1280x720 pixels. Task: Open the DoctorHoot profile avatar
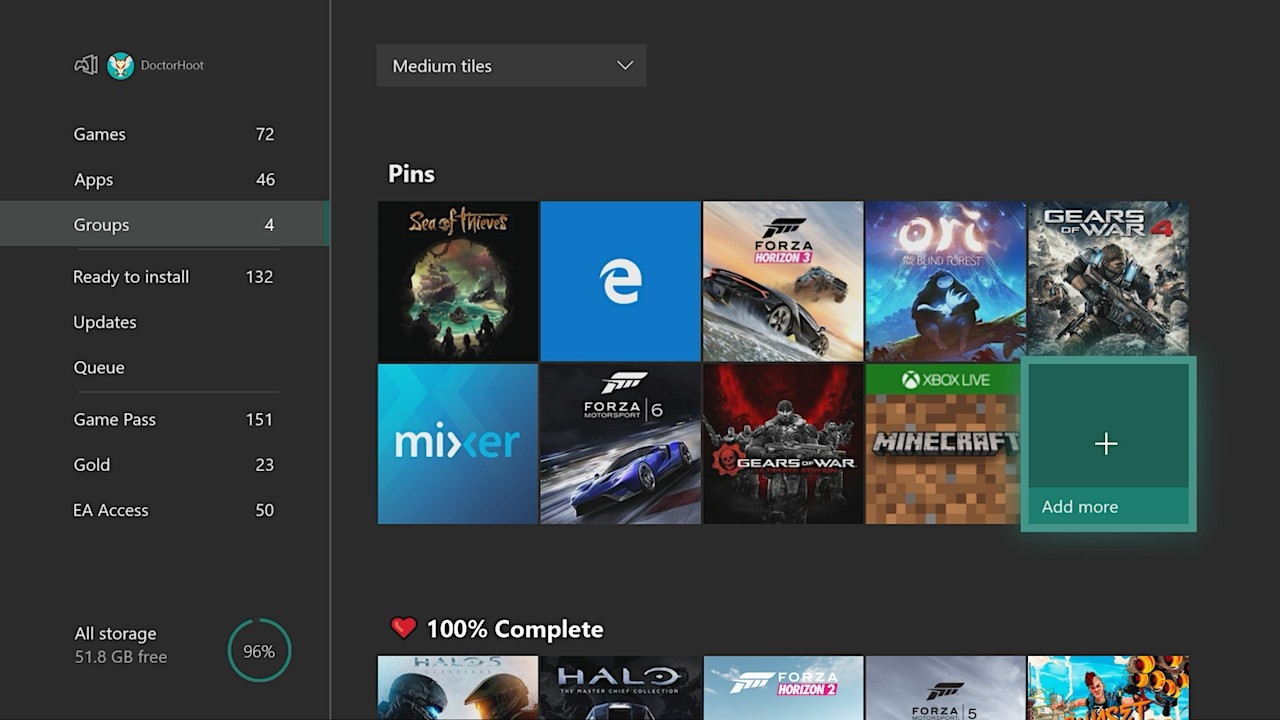tap(119, 65)
